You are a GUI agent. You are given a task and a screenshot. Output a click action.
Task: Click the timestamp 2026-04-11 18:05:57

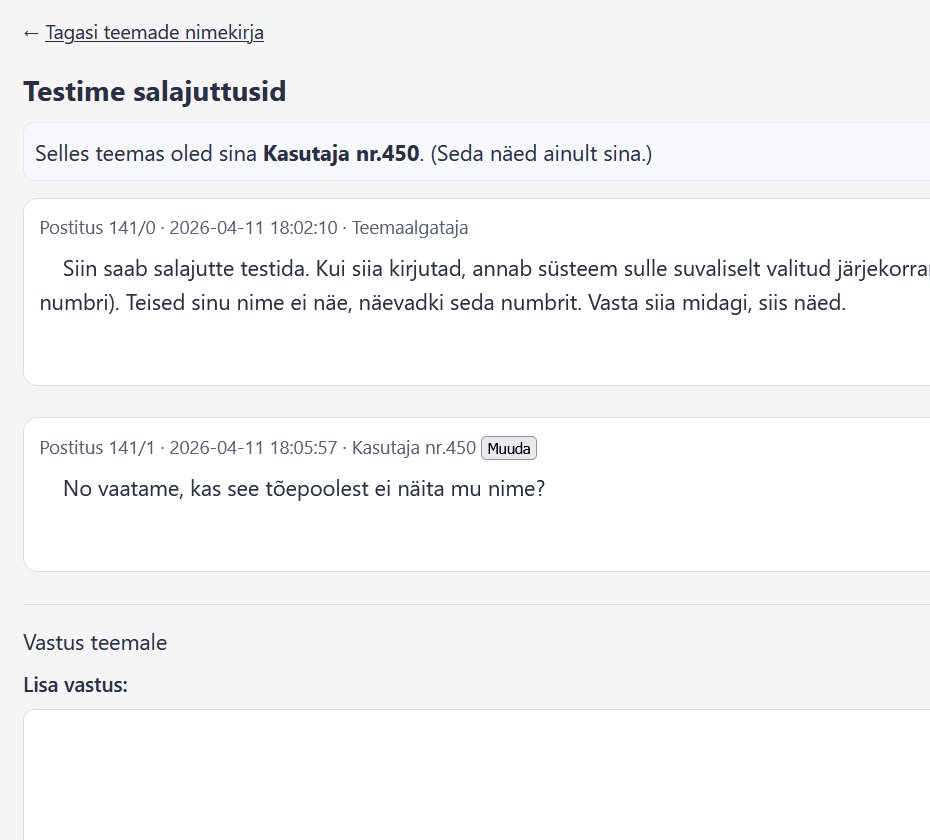coord(253,448)
